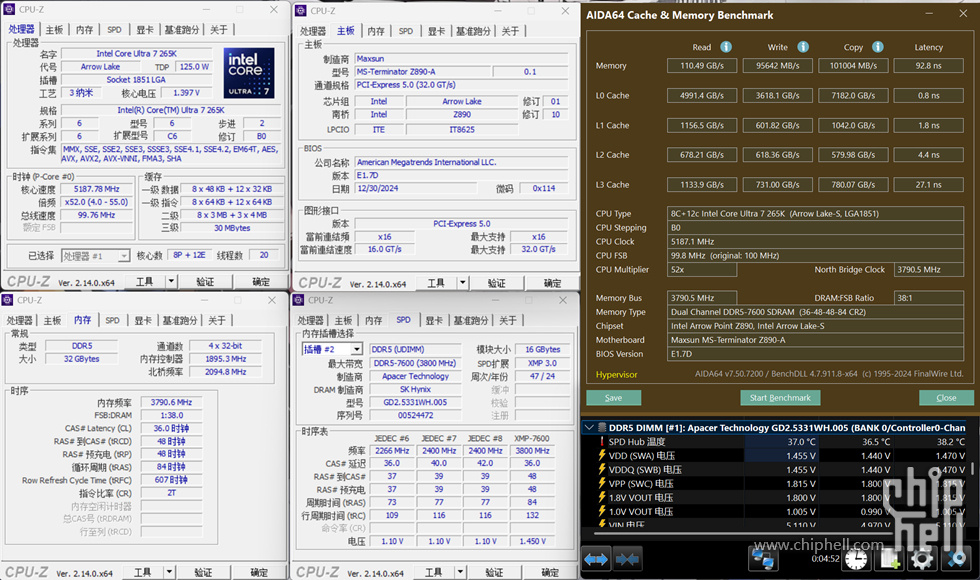Click HWiNFO expand columns double-arrow icon

click(x=596, y=559)
